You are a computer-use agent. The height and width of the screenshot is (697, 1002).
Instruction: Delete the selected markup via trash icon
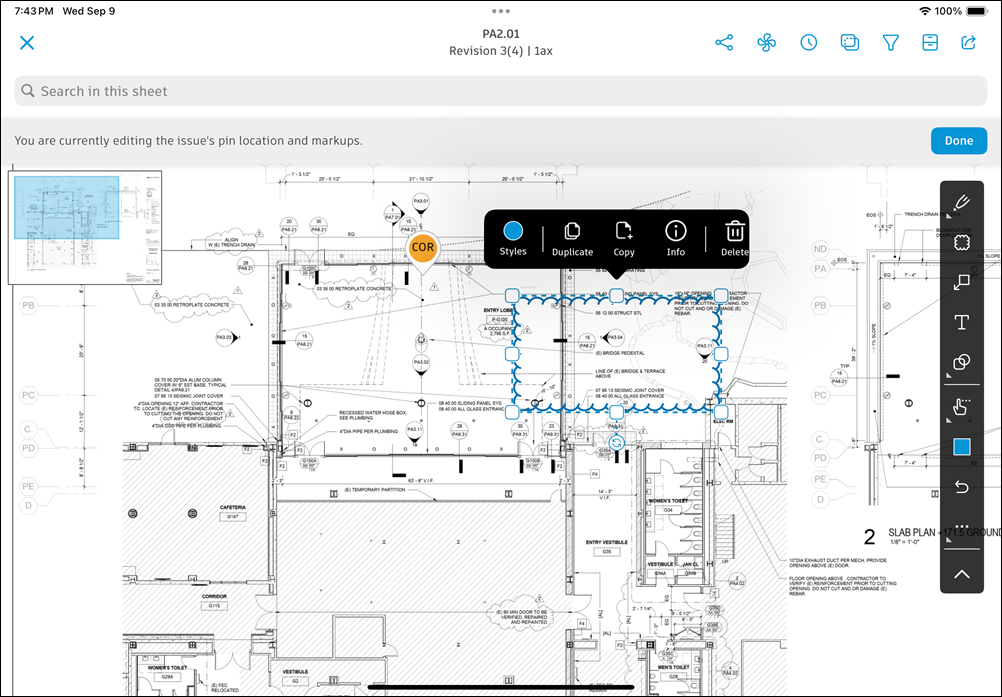click(x=735, y=238)
